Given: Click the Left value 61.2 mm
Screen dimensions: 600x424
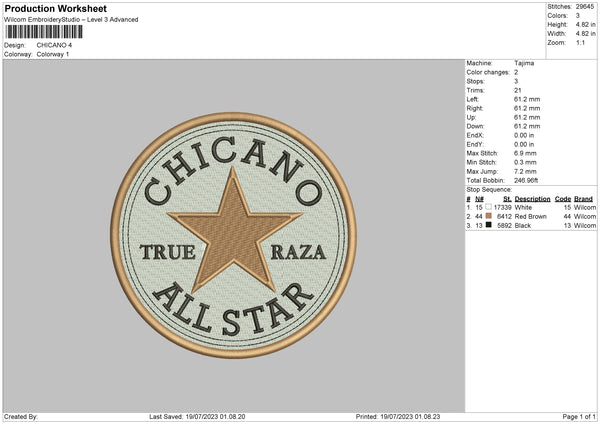Looking at the screenshot, I should click(x=527, y=99).
